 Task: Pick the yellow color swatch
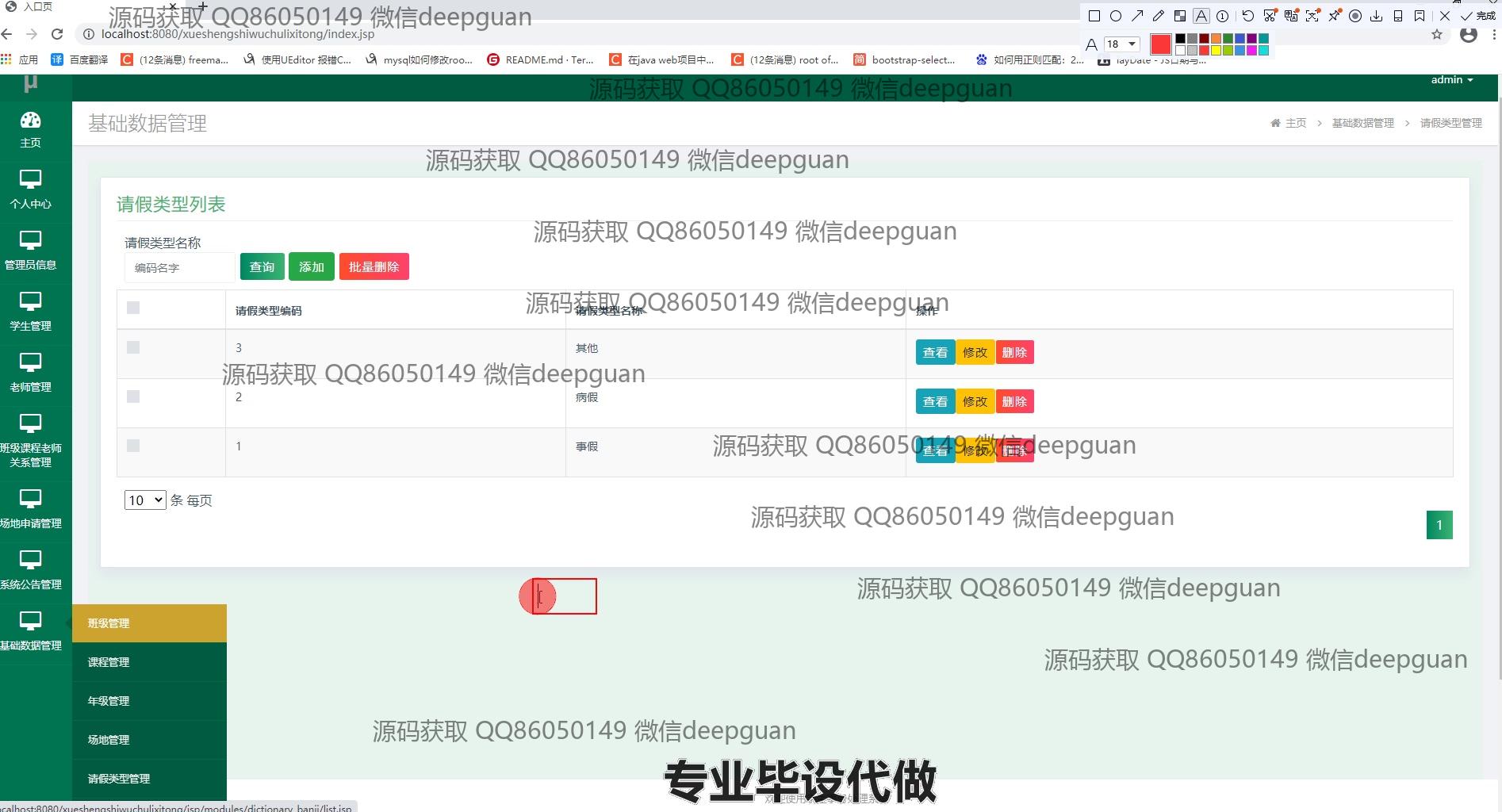point(1216,51)
